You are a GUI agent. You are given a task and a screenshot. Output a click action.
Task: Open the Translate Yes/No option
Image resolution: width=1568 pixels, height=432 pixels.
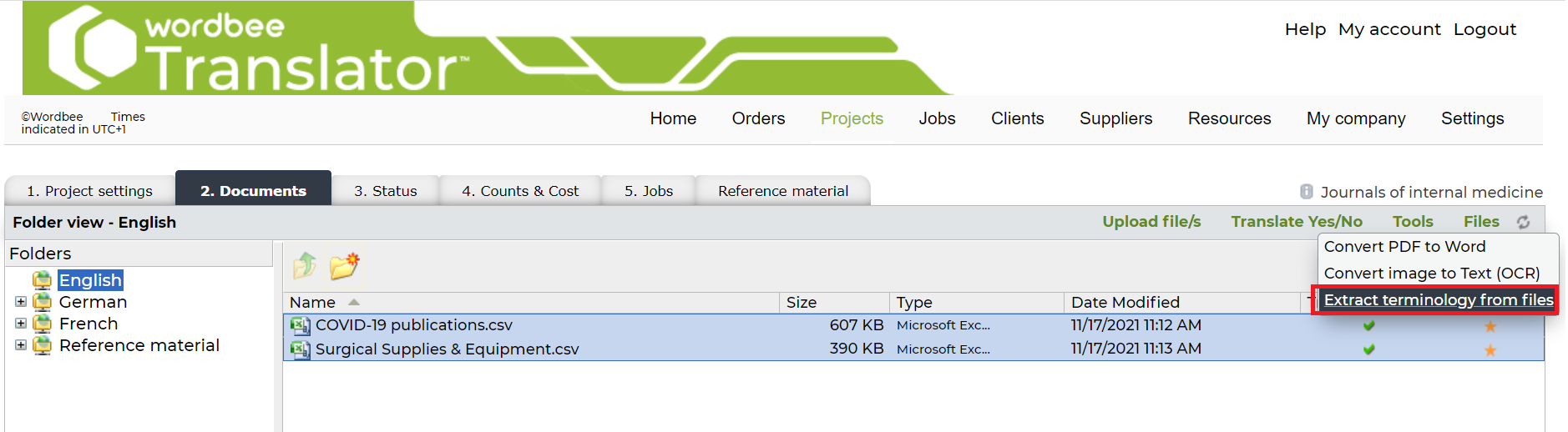click(x=1296, y=222)
